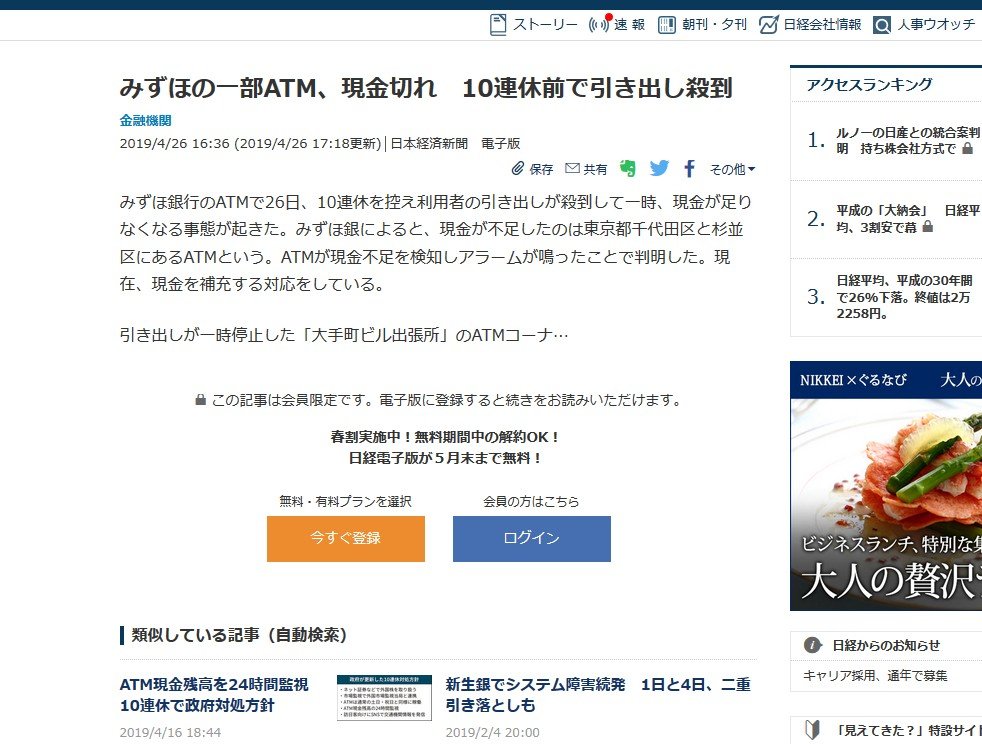
Task: Open 日経会社情報 chart icon
Action: pyautogui.click(x=768, y=24)
